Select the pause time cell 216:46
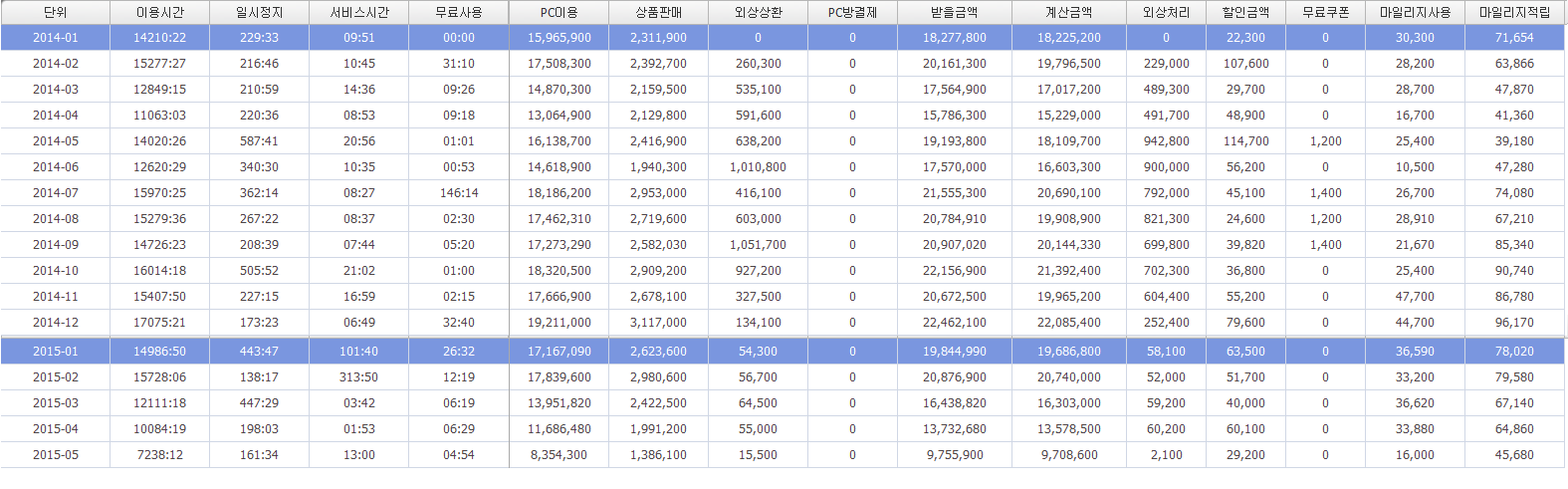Screen dimensions: 1568x489 pos(259,64)
